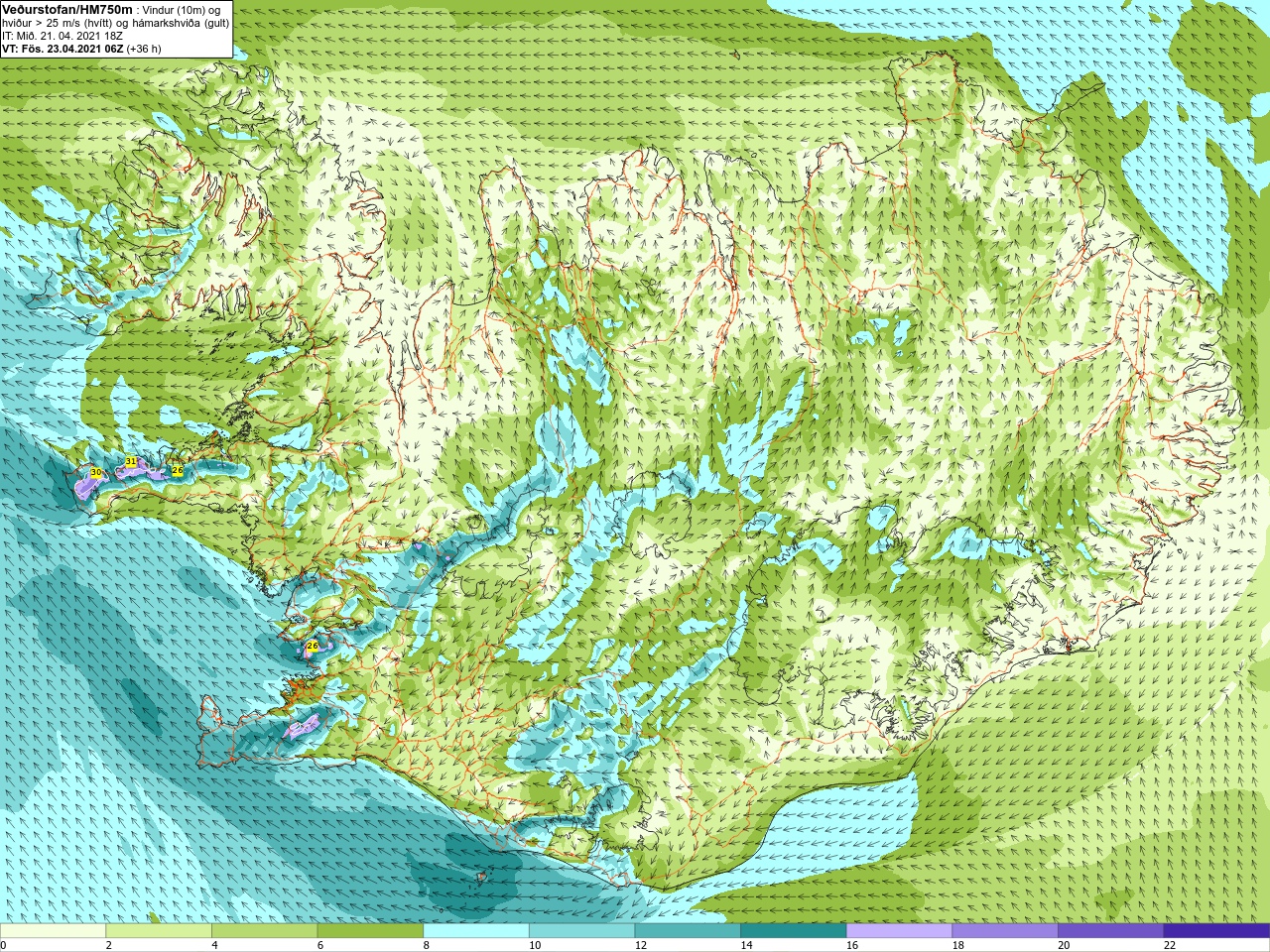Click the legend scale number 2
The image size is (1270, 952).
click(109, 945)
